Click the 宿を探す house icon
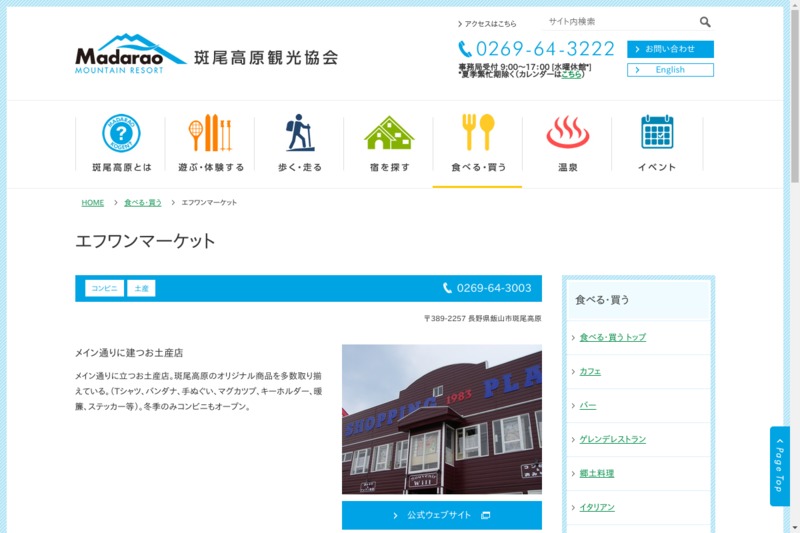Viewport: 800px width, 533px height. [x=388, y=133]
